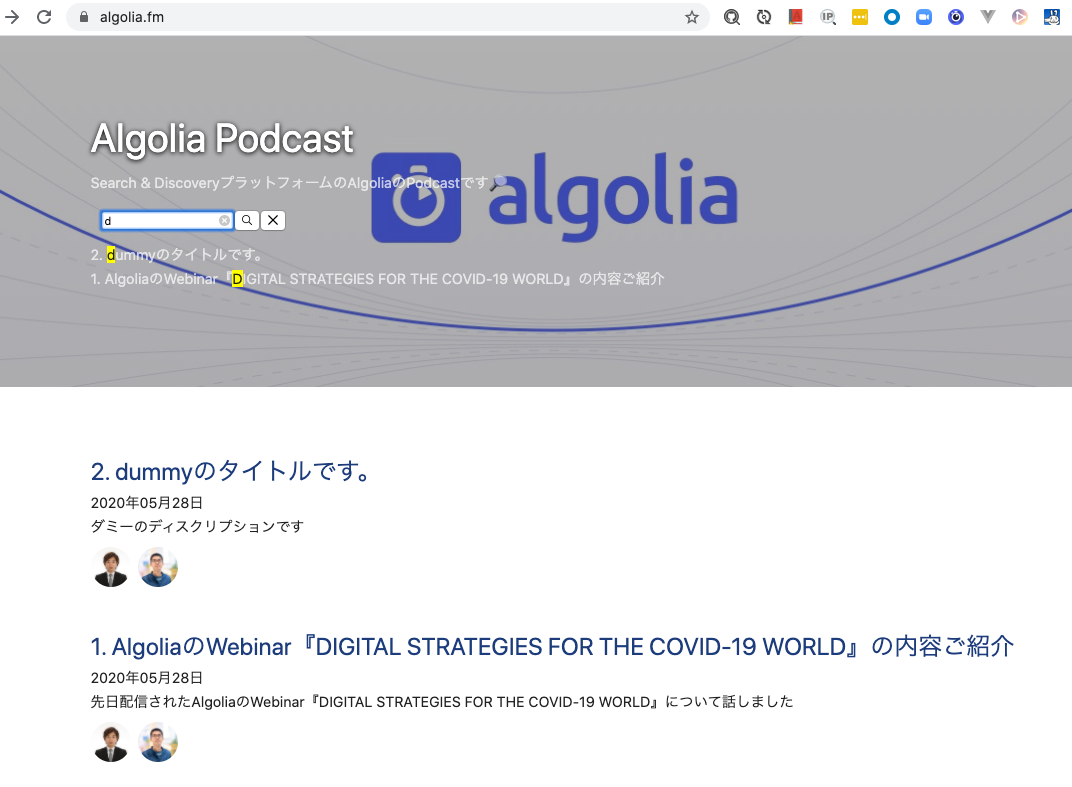1072x787 pixels.
Task: Click second avatar under episode 1
Action: tap(158, 742)
